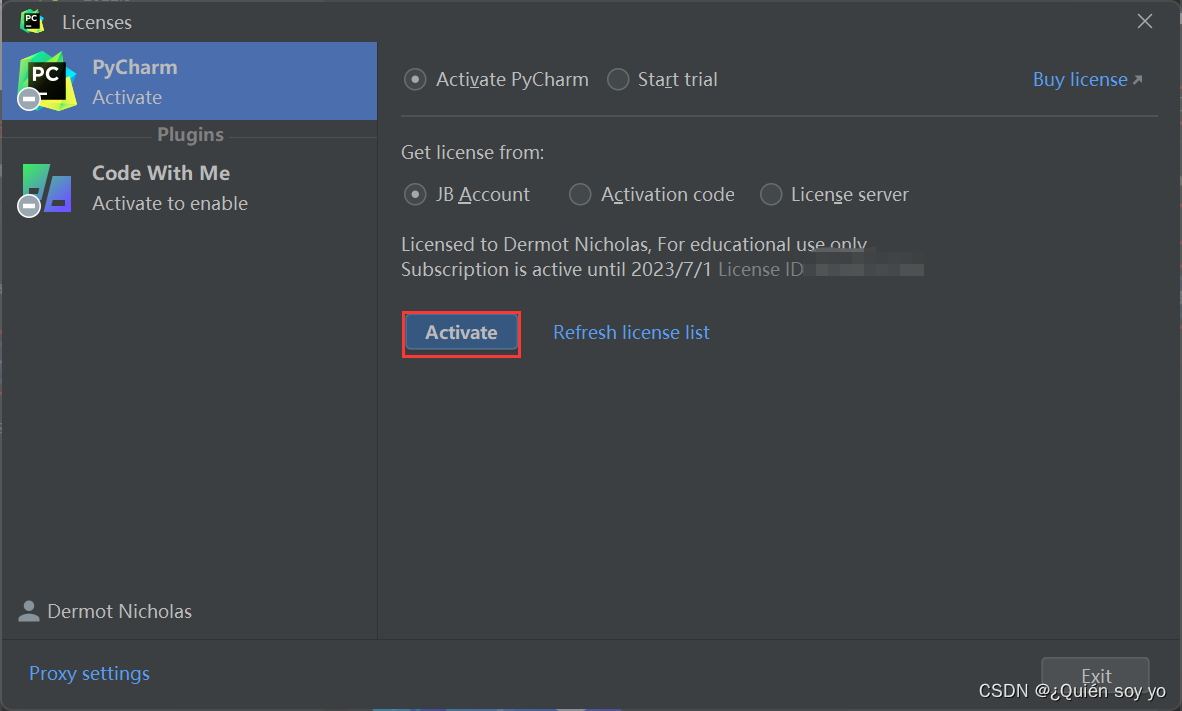The image size is (1182, 711).
Task: Click the PyCharm logo icon in sidebar
Action: pos(47,81)
